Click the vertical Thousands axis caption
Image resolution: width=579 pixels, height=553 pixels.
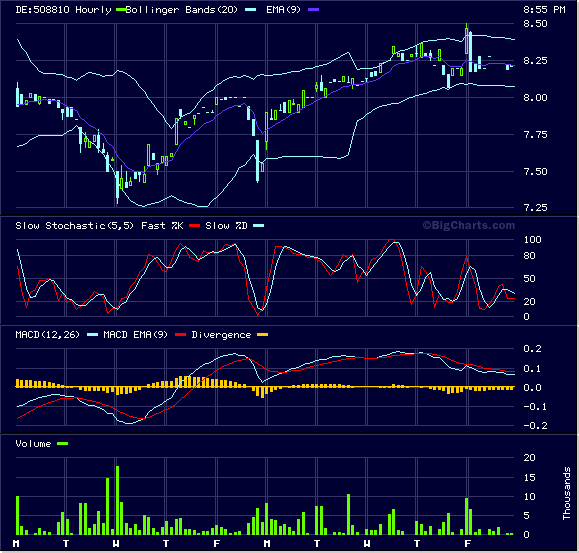pyautogui.click(x=567, y=494)
